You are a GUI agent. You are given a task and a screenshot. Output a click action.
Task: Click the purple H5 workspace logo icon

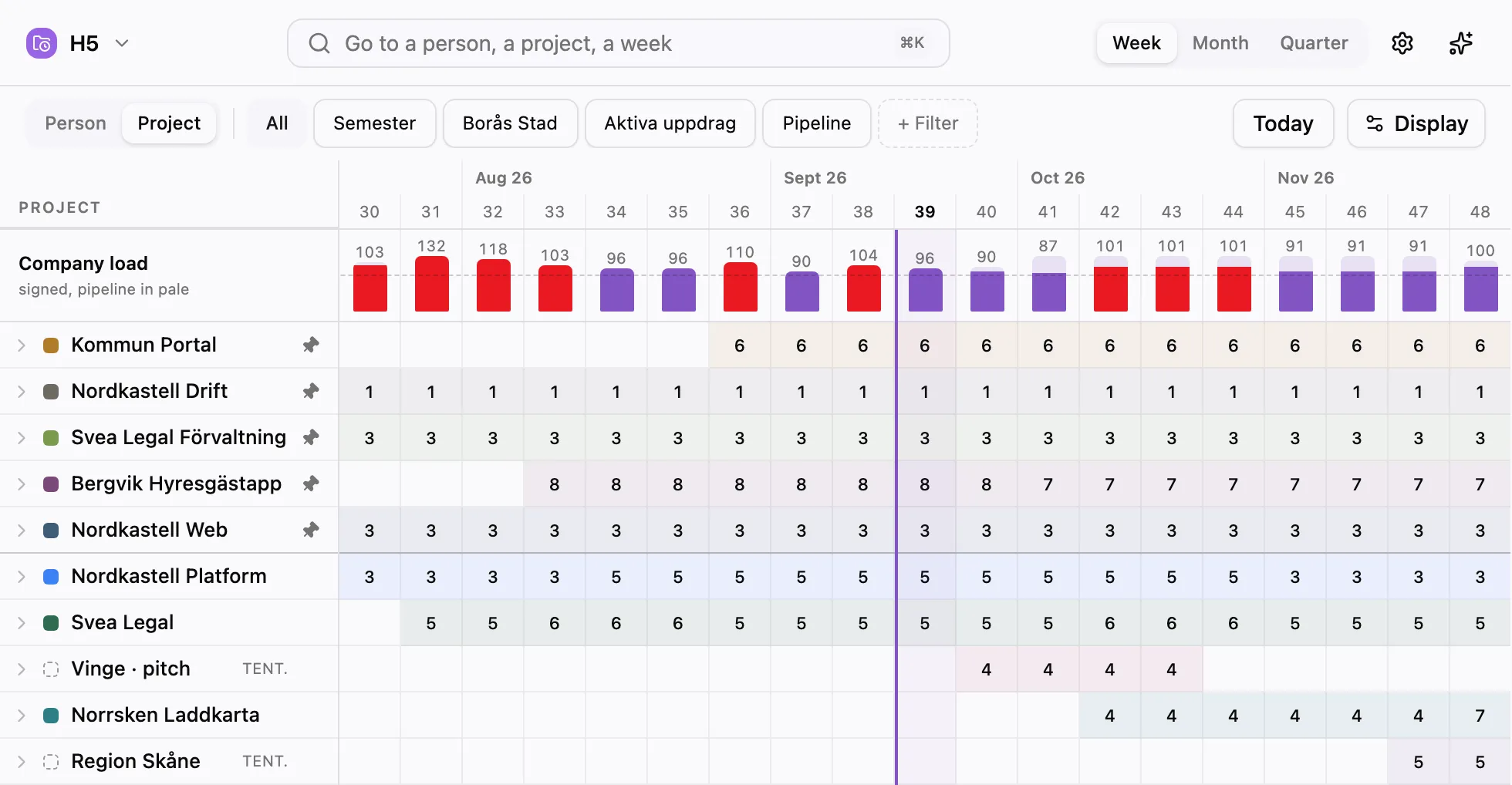(x=42, y=43)
